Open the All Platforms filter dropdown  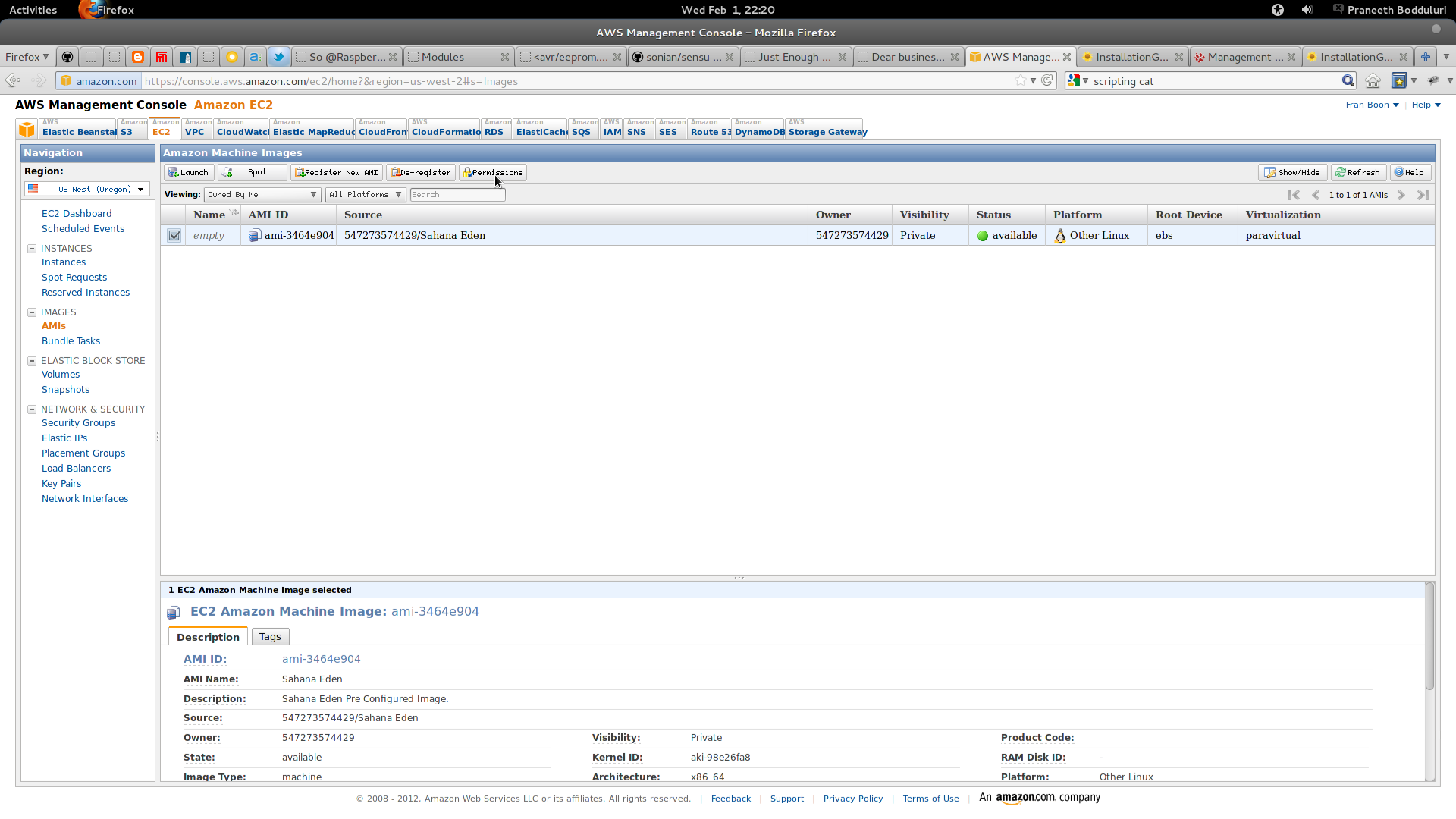coord(366,195)
